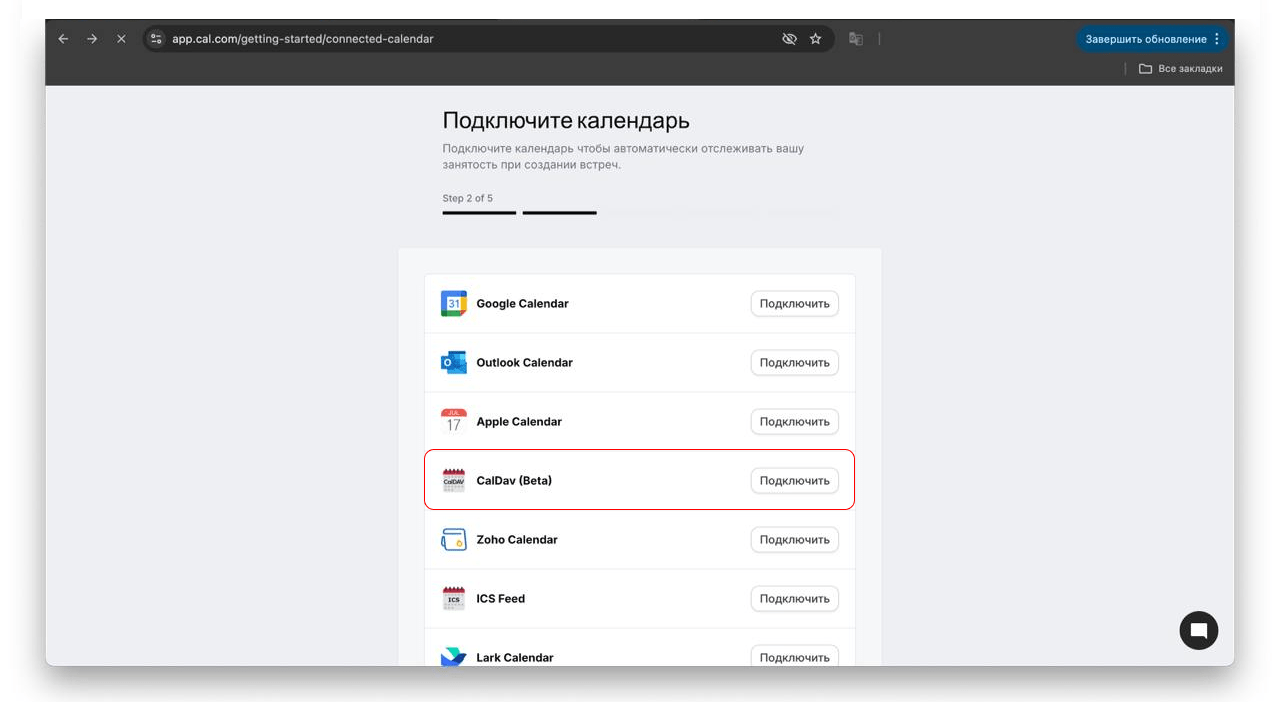Click the CalDav (Beta) label
This screenshot has width=1280, height=702.
tap(514, 481)
